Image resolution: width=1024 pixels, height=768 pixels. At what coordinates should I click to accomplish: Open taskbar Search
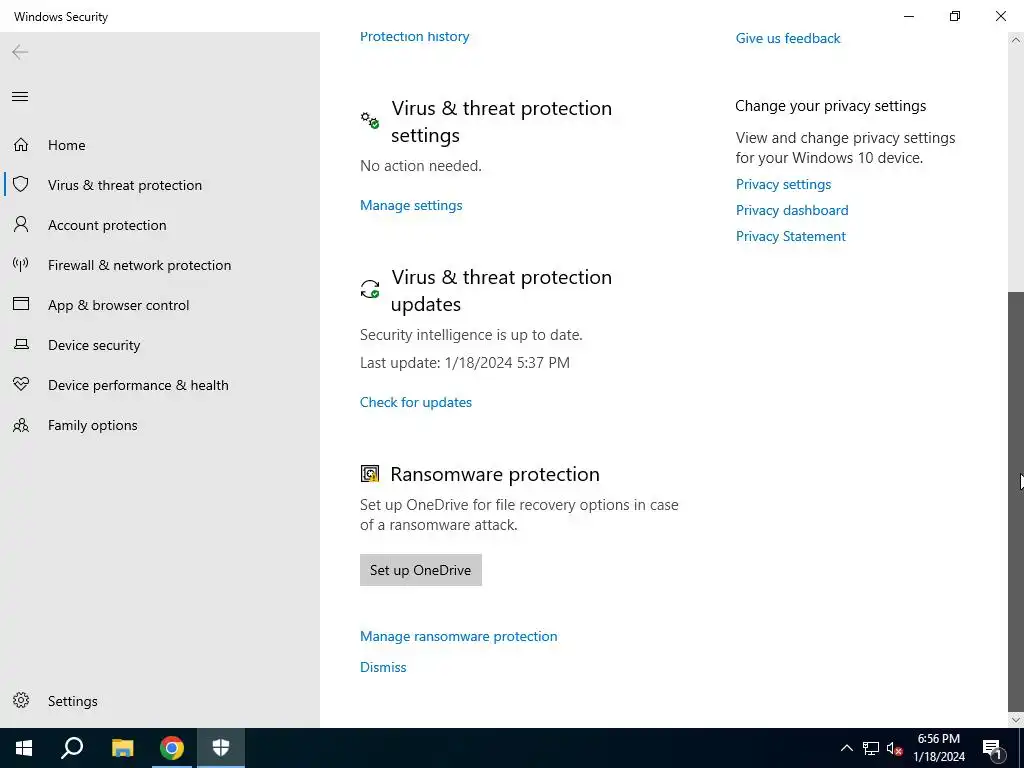click(x=72, y=748)
